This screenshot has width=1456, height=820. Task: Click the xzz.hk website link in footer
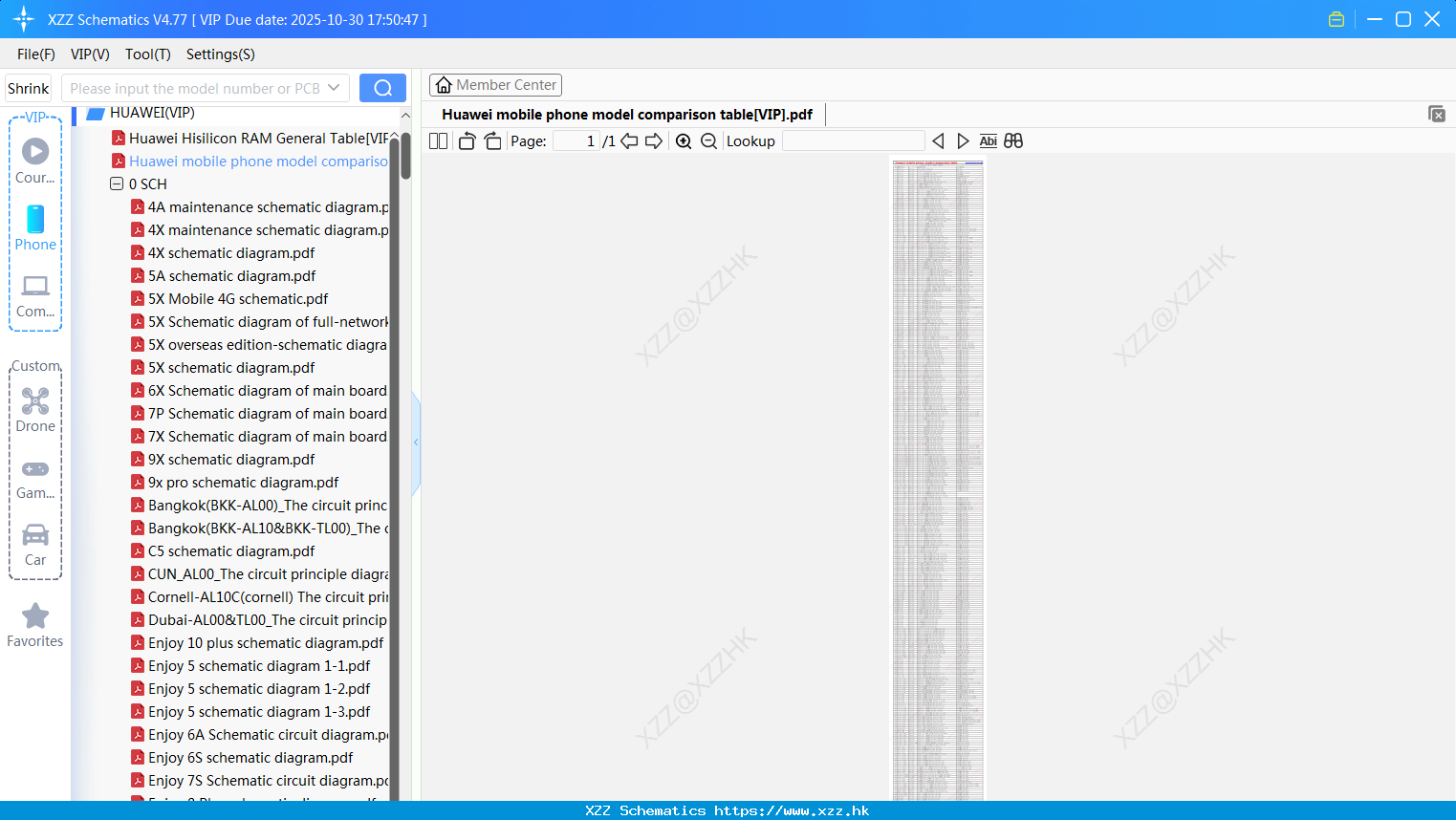(x=792, y=810)
